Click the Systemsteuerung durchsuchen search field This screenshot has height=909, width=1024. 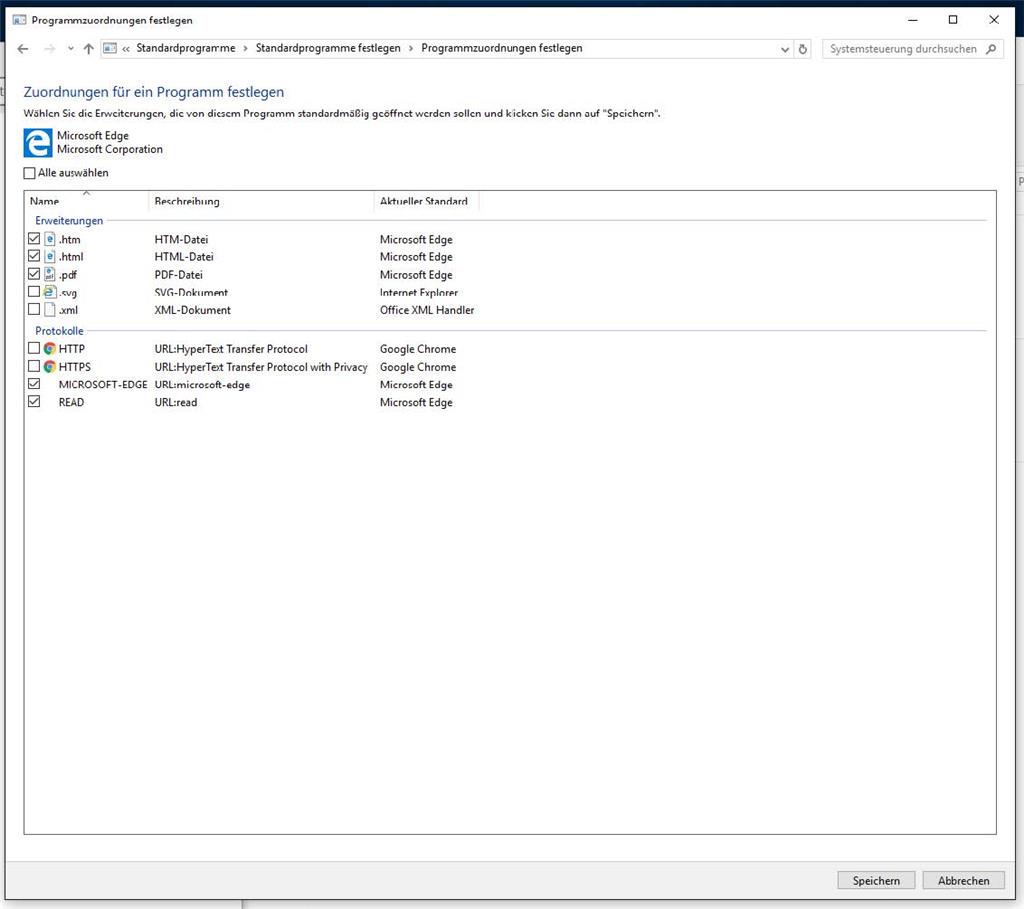pos(912,49)
